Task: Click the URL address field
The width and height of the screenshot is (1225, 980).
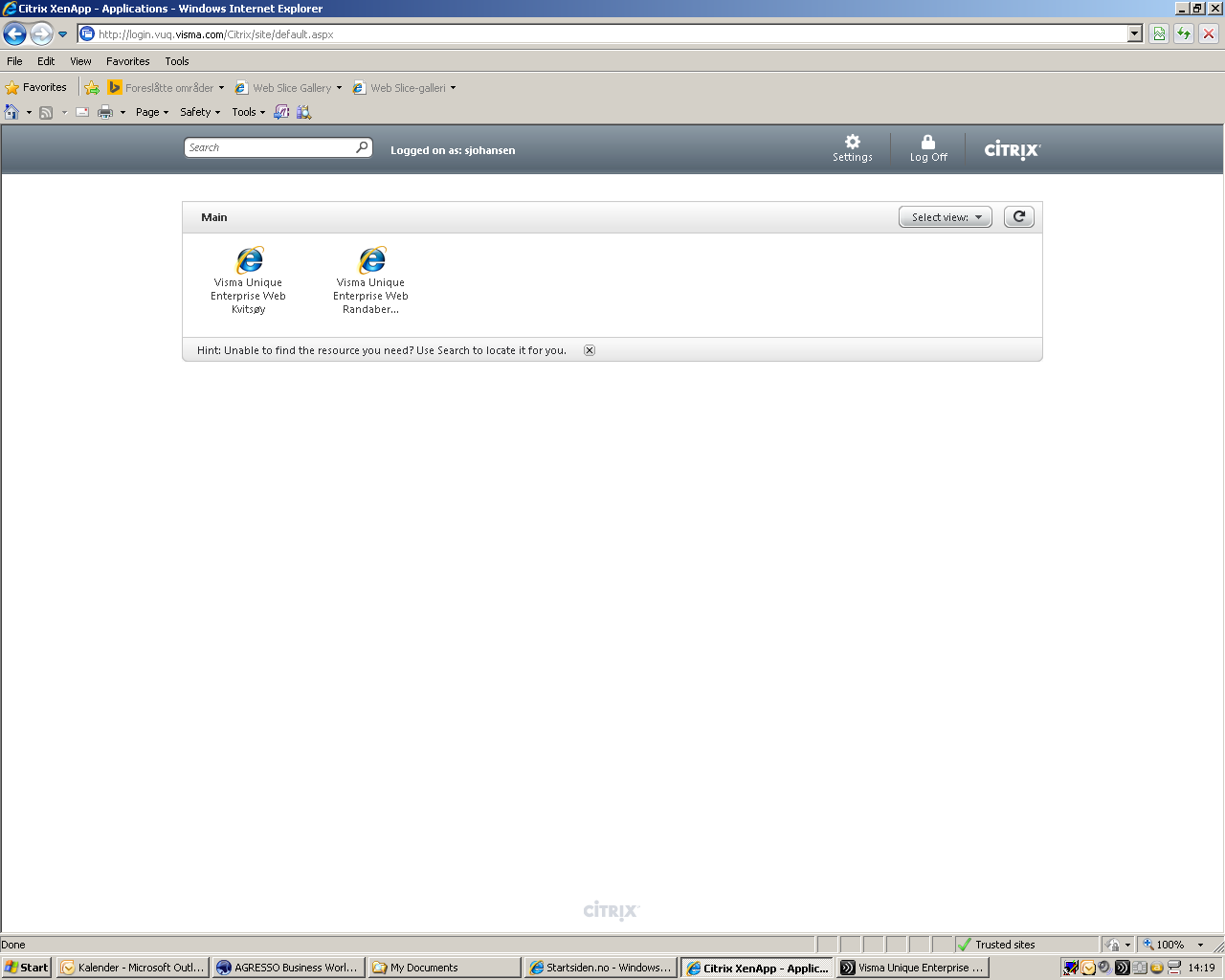Action: point(611,33)
